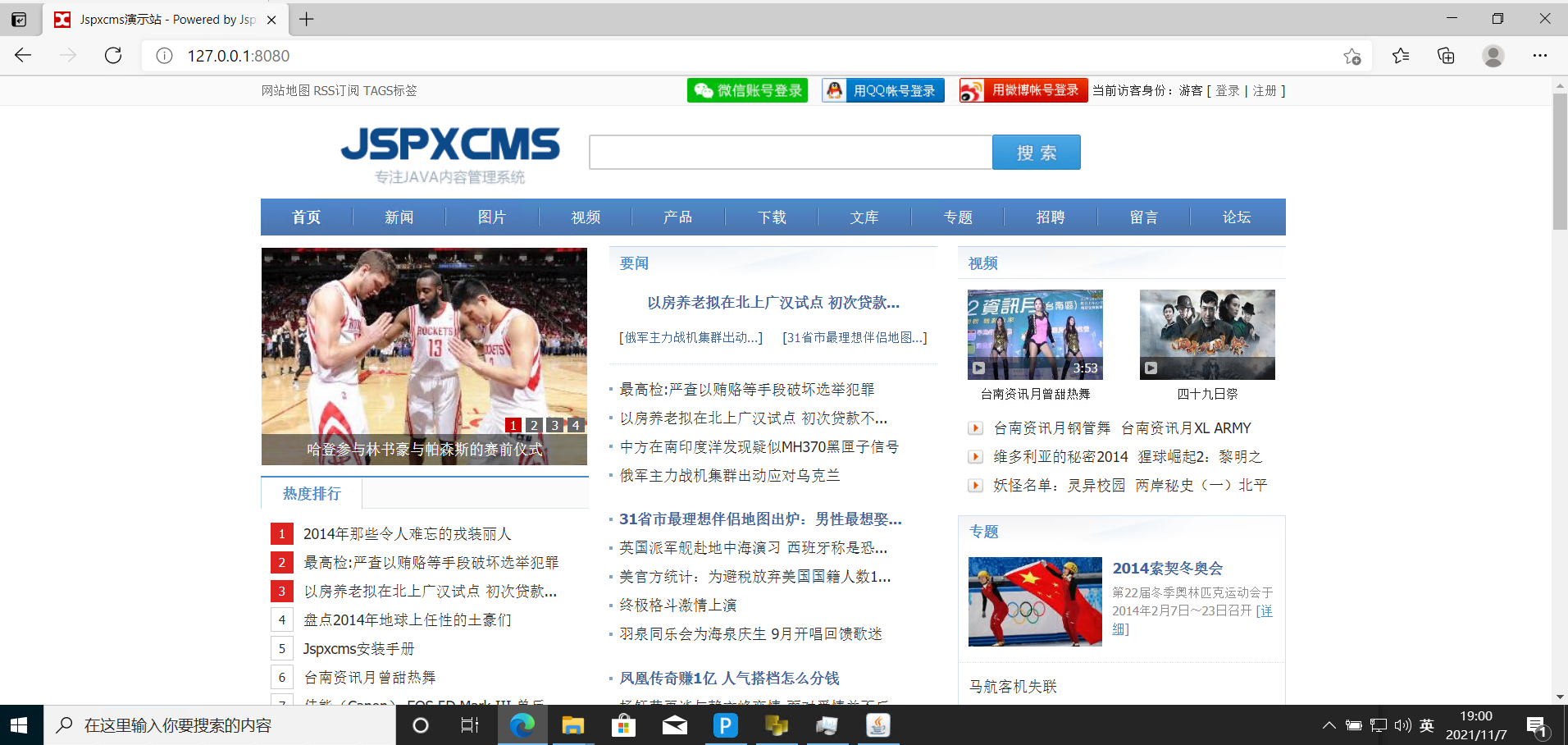Log in with QQ account button
1568x745 pixels.
883,90
